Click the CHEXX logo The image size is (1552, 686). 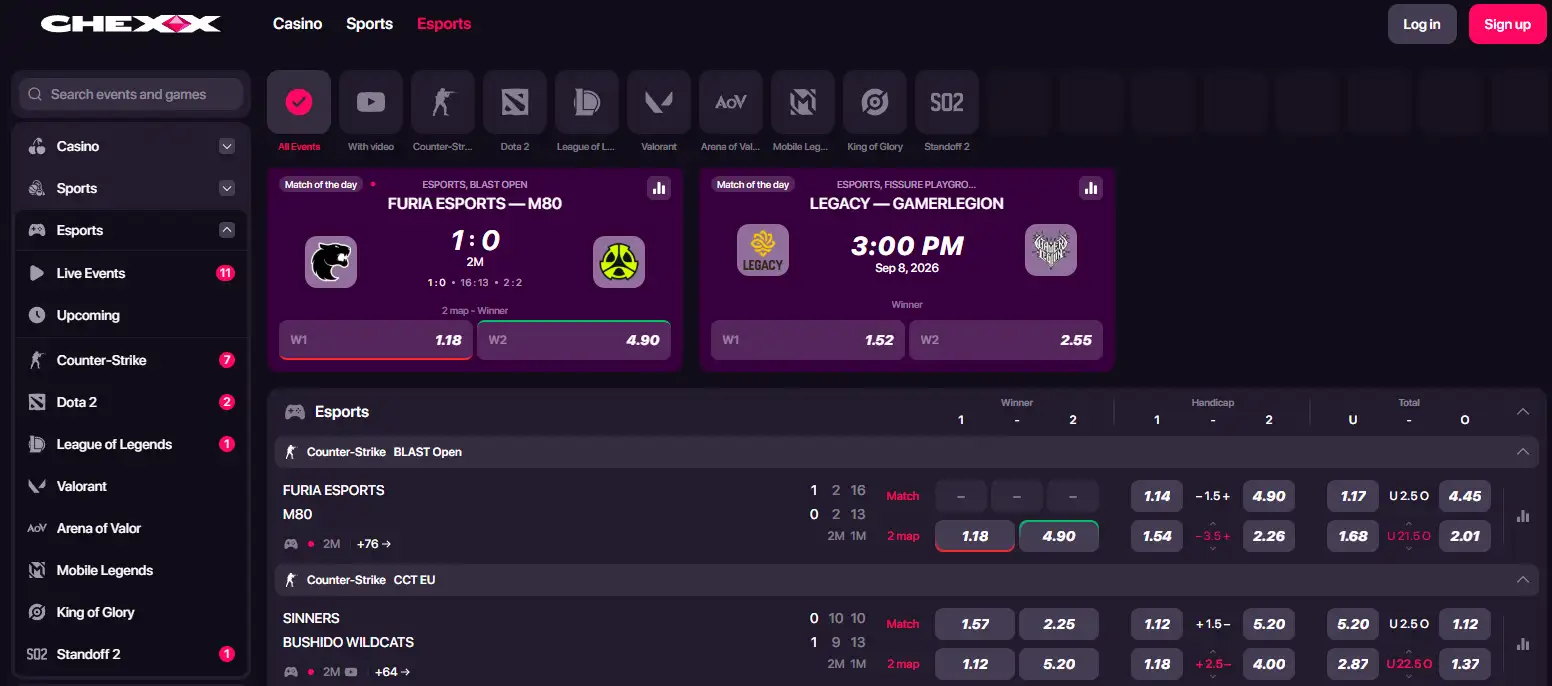(130, 24)
